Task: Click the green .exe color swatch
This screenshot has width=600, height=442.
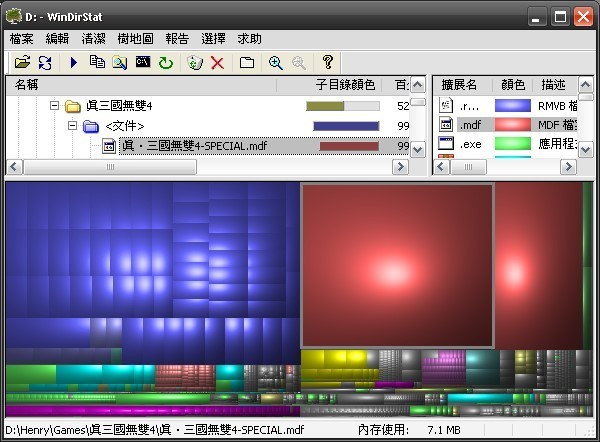Action: coord(513,144)
